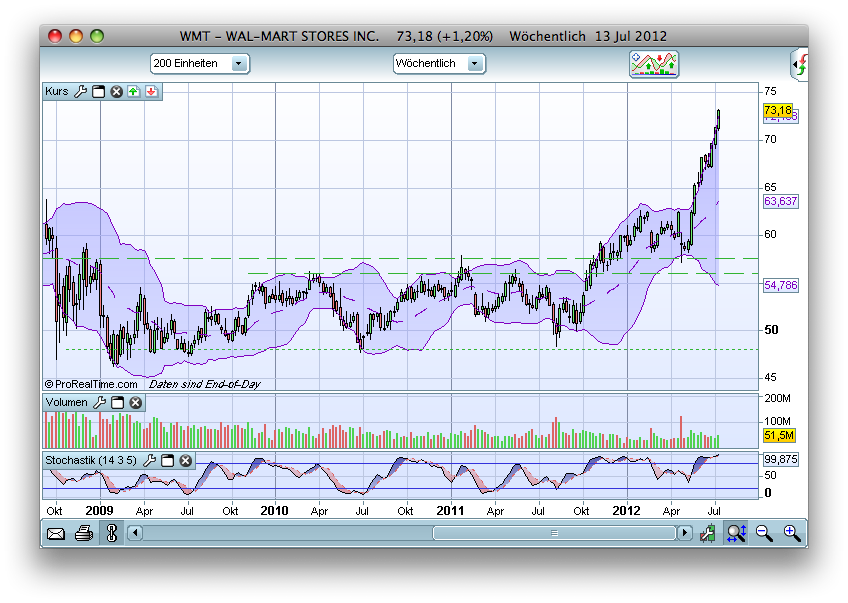The width and height of the screenshot is (848, 603).
Task: Move the Kurs panel up with green arrow
Action: point(134,91)
